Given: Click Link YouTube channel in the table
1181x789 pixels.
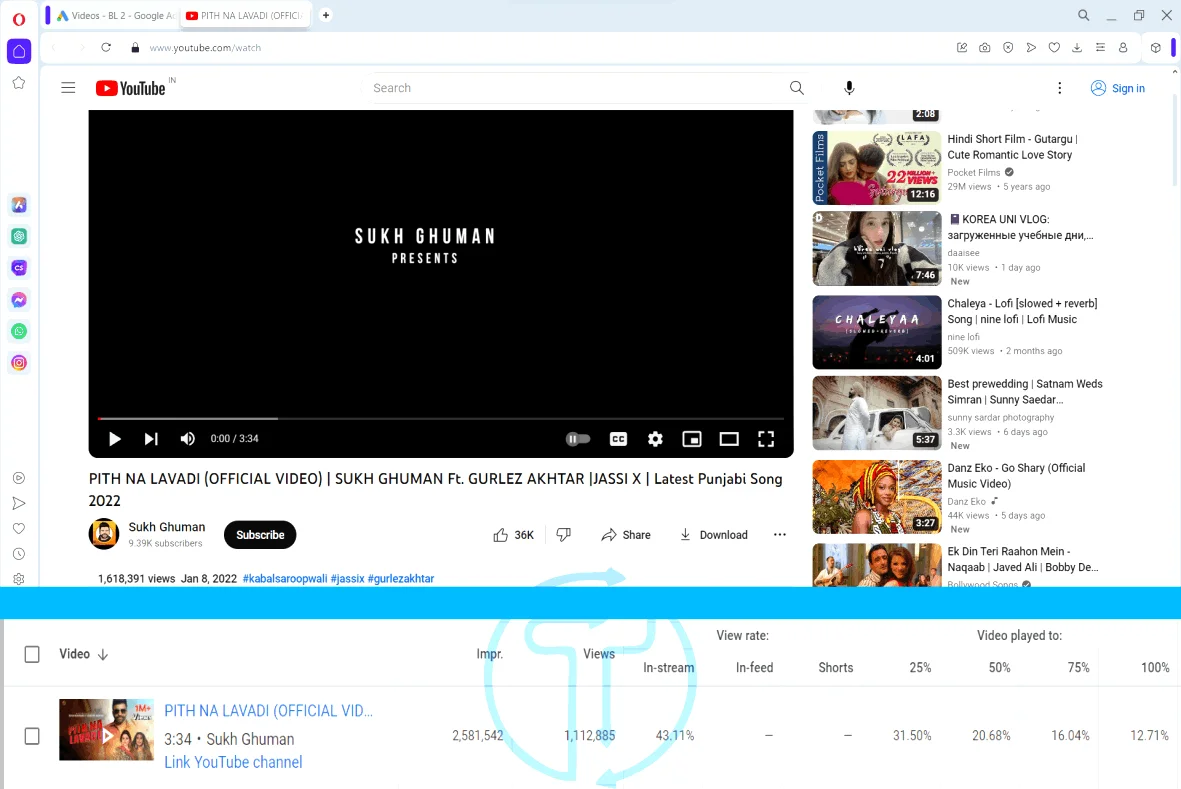Looking at the screenshot, I should (233, 762).
